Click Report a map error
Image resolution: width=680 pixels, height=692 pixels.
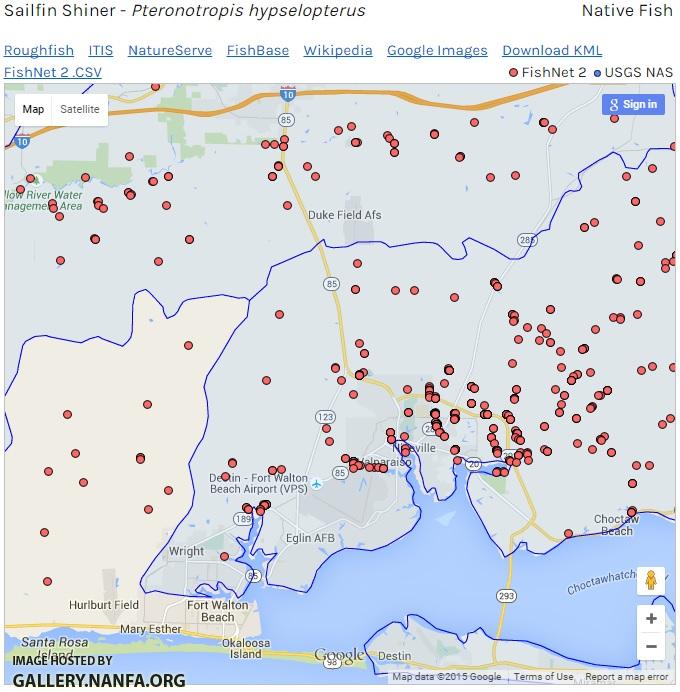[x=627, y=677]
